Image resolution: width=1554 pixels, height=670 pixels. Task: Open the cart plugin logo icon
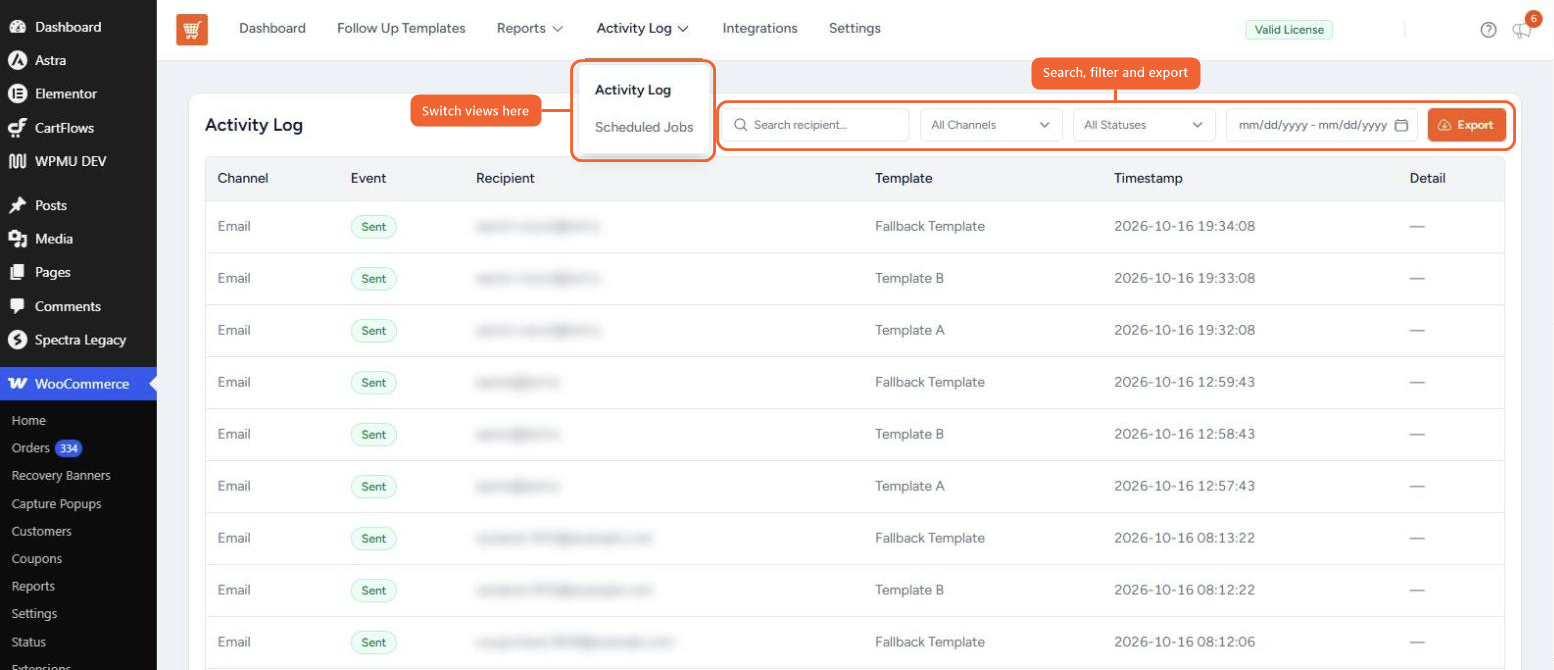[192, 30]
